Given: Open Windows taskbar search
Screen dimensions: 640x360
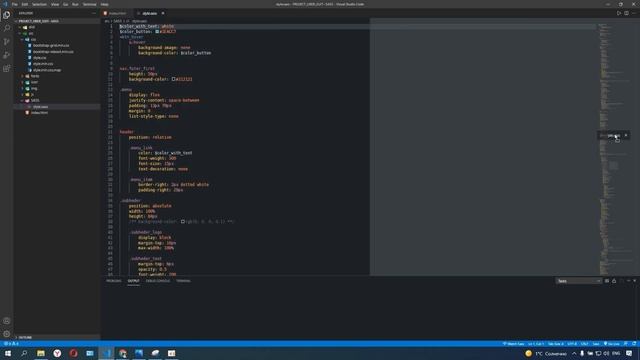Looking at the screenshot, I should [x=24, y=353].
